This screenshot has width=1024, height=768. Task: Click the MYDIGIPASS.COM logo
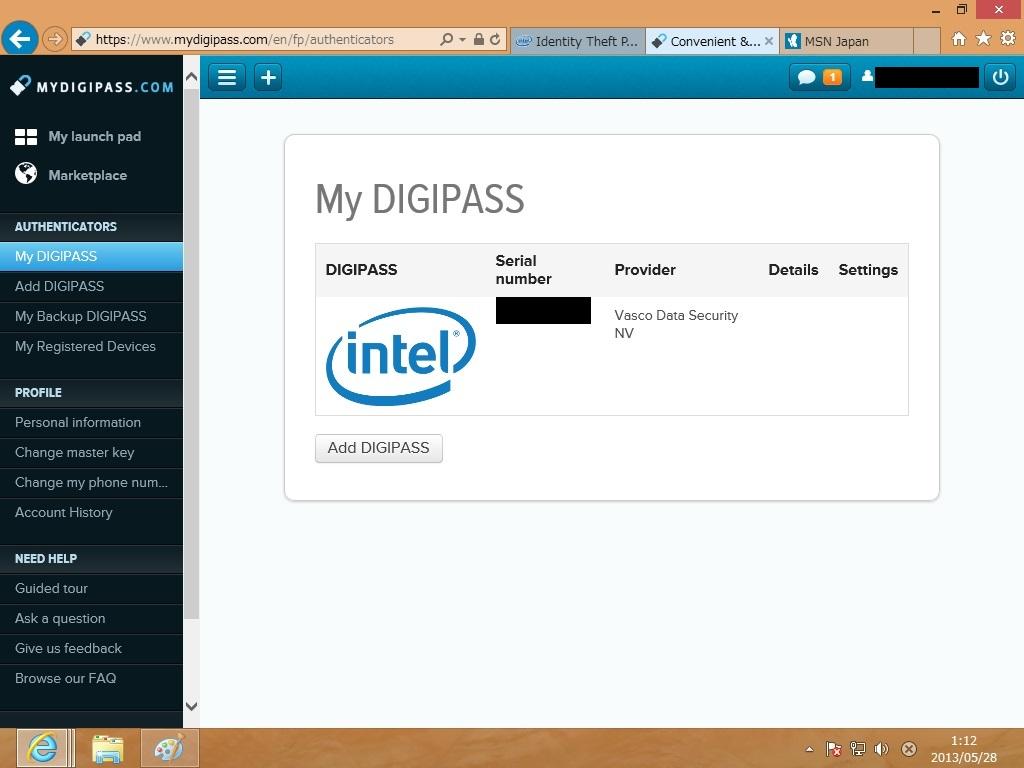[x=92, y=86]
